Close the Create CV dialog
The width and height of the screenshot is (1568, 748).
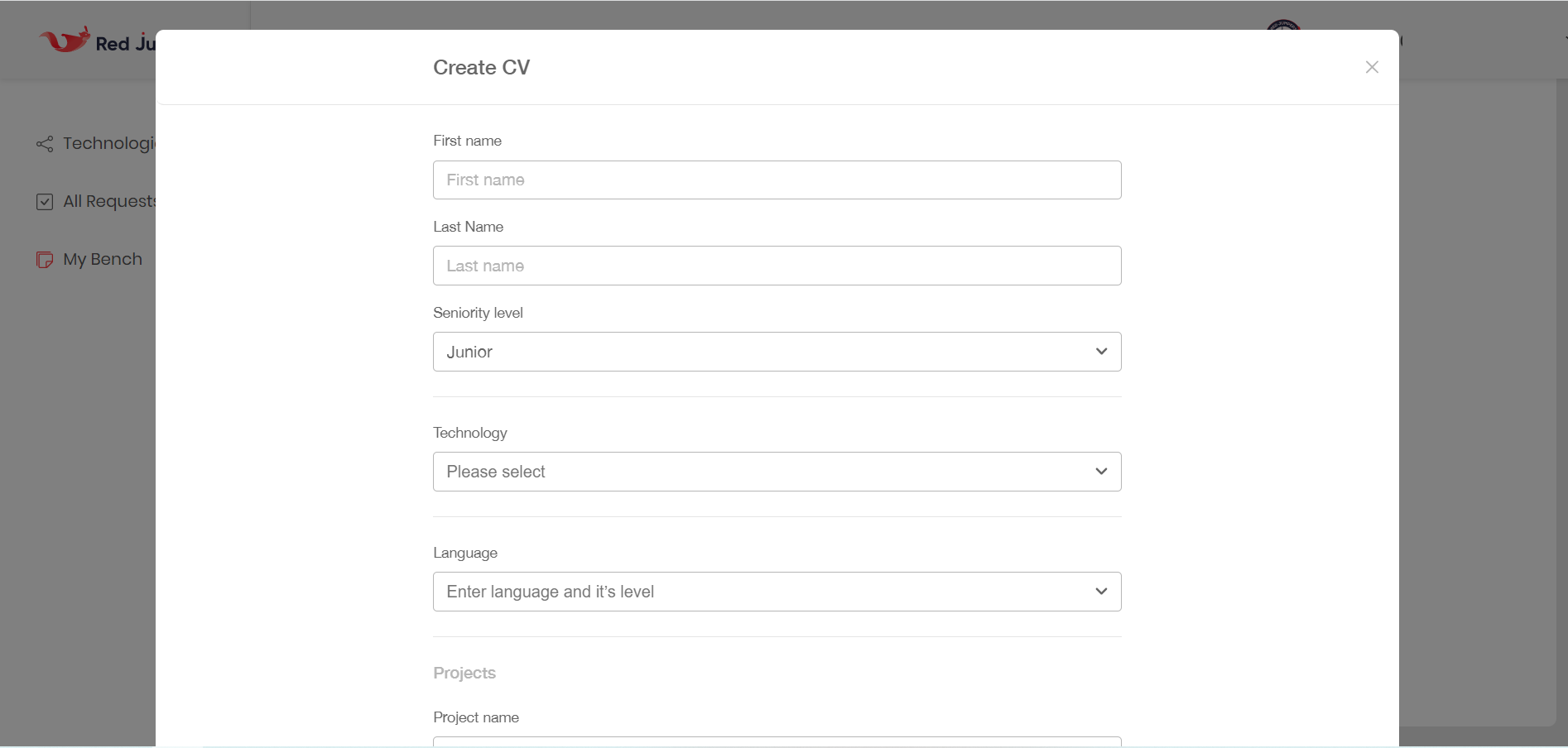tap(1372, 67)
